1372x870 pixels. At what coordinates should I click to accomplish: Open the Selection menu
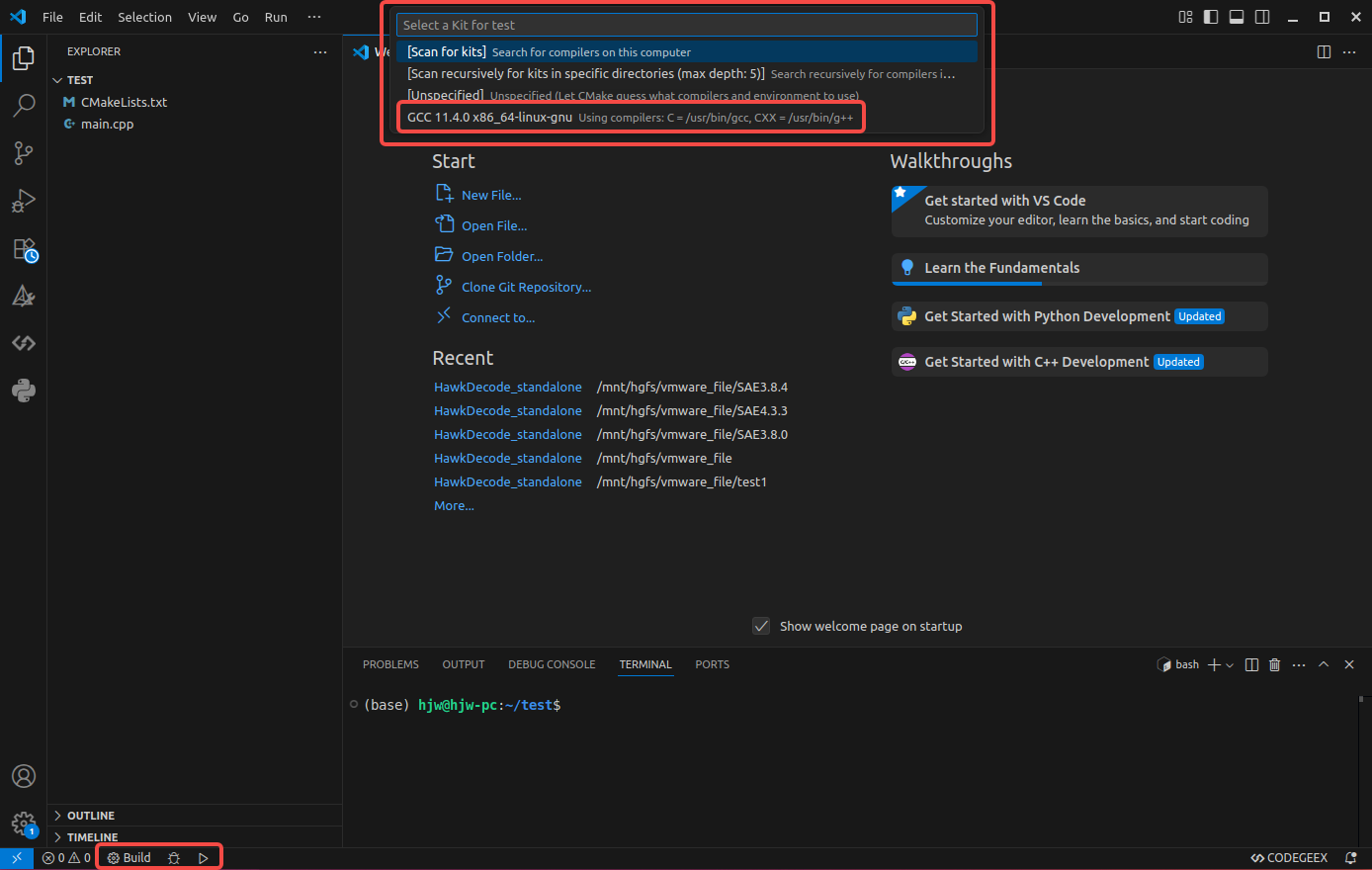point(144,17)
